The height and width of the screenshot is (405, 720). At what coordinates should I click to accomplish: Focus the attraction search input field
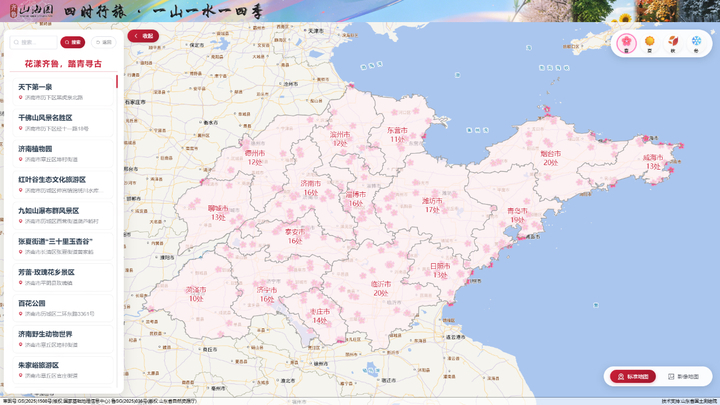pos(34,42)
